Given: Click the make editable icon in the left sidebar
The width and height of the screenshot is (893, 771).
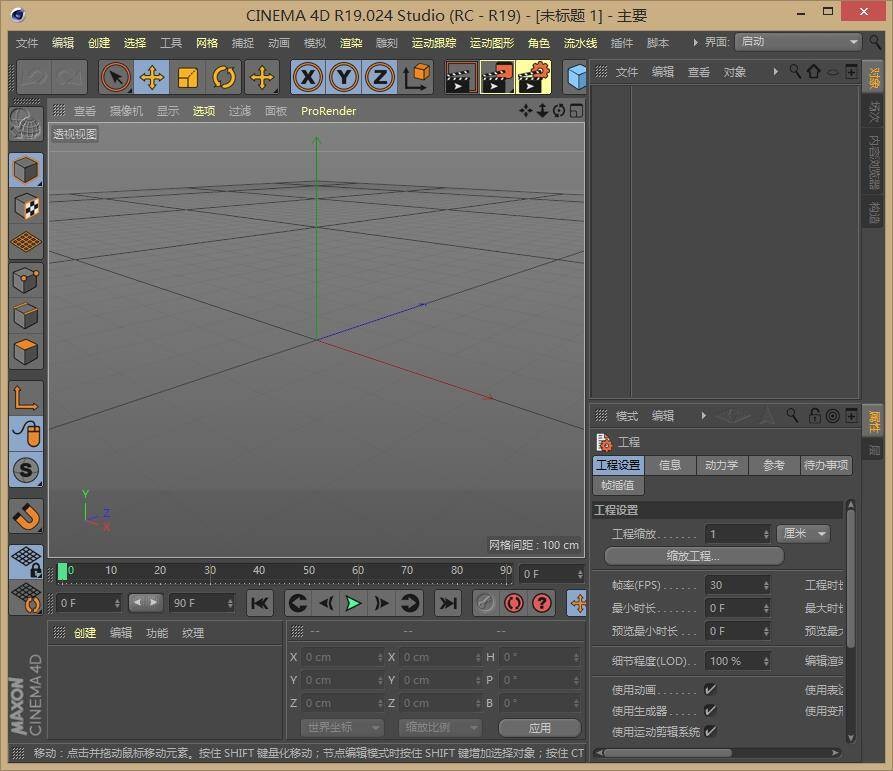Looking at the screenshot, I should (26, 124).
